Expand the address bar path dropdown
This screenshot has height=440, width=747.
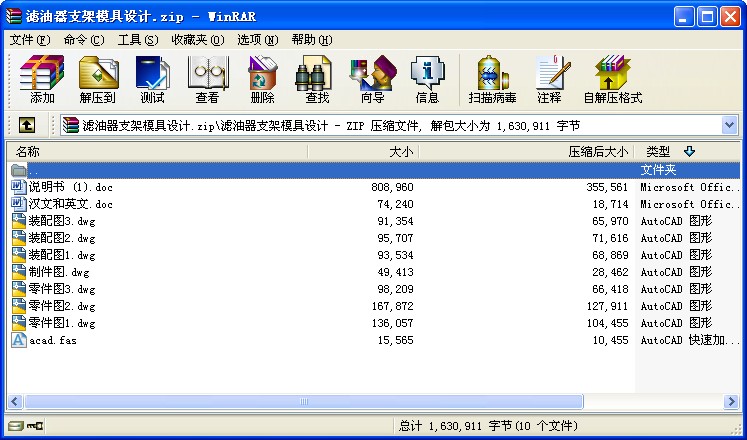pyautogui.click(x=730, y=125)
